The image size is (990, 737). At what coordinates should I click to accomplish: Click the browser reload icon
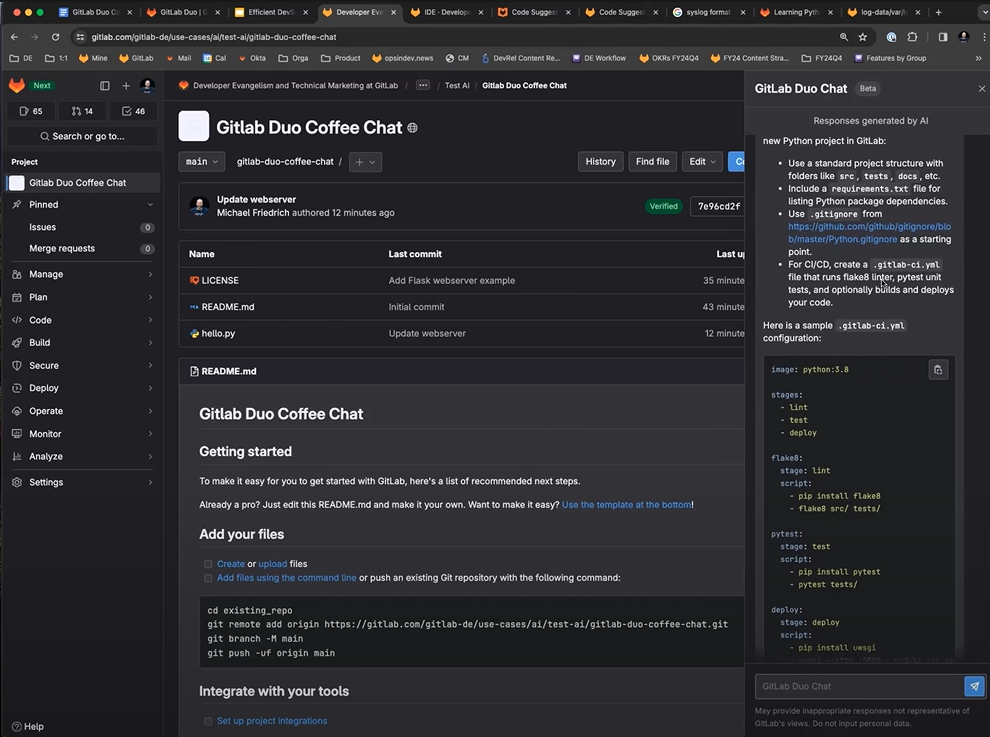point(56,37)
